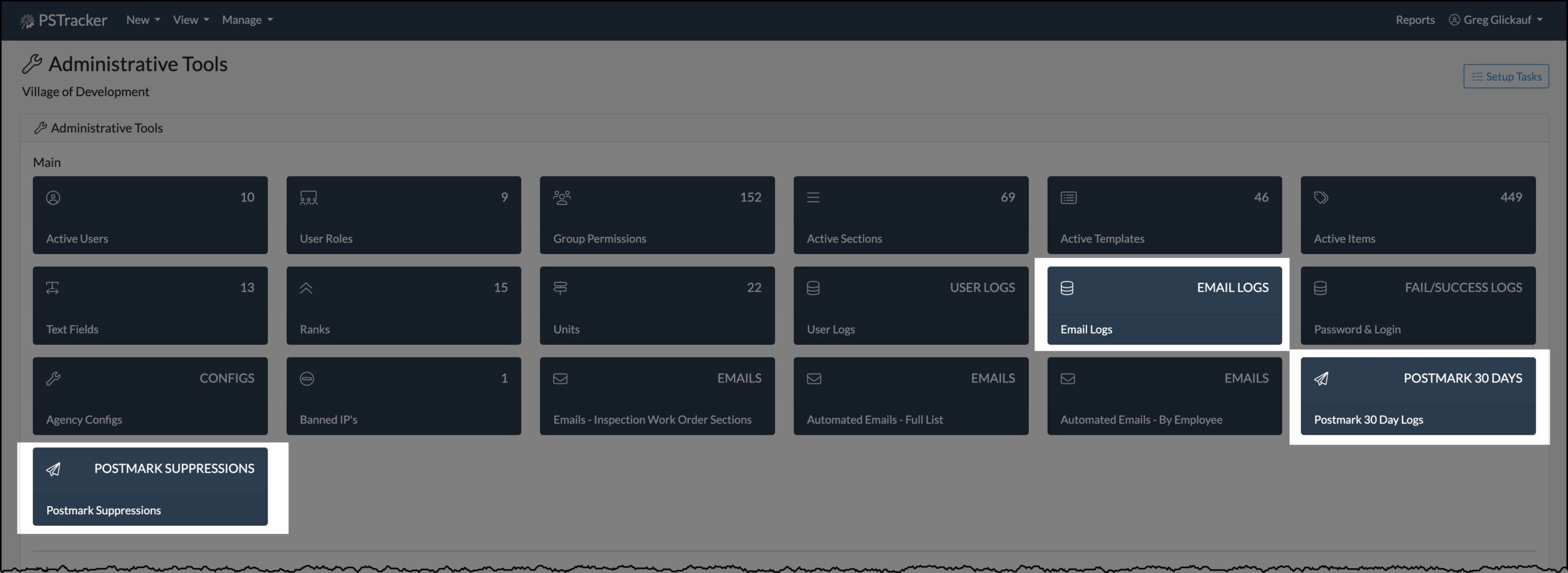Click the Active Users person icon
1568x573 pixels.
pos(53,198)
